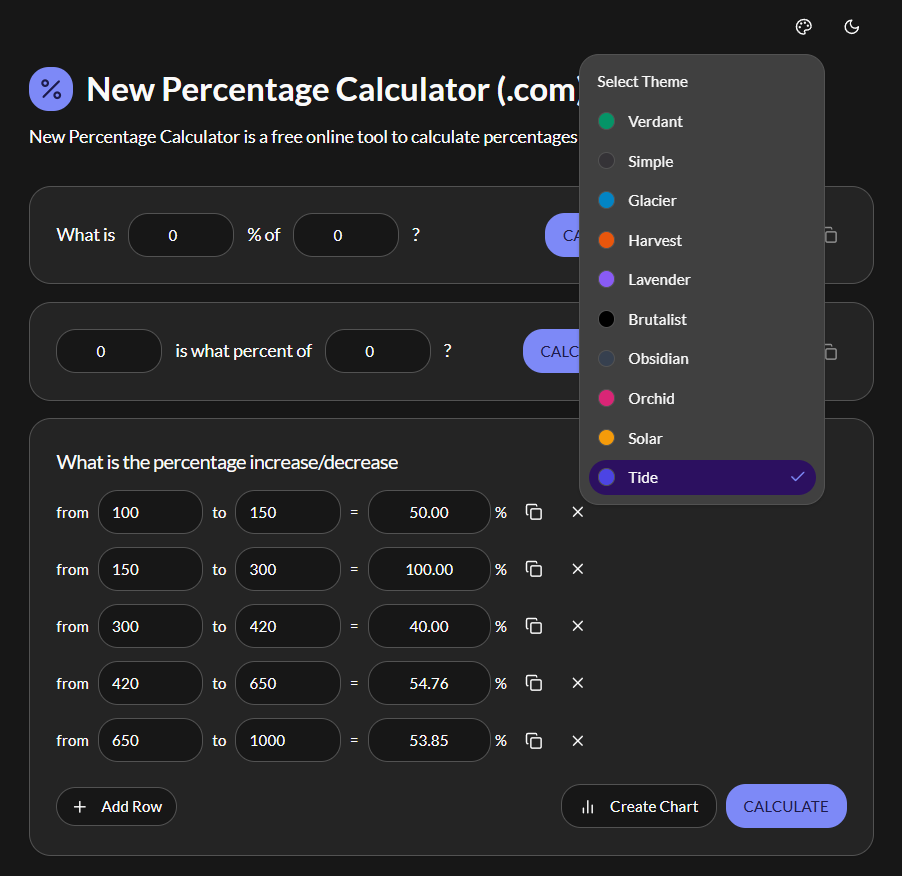Click the first '% of' input box
The width and height of the screenshot is (902, 876).
(x=346, y=235)
